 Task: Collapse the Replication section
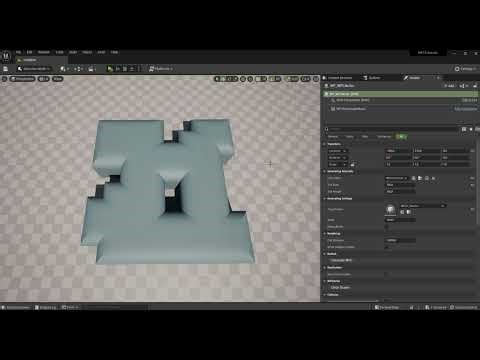[x=324, y=268]
